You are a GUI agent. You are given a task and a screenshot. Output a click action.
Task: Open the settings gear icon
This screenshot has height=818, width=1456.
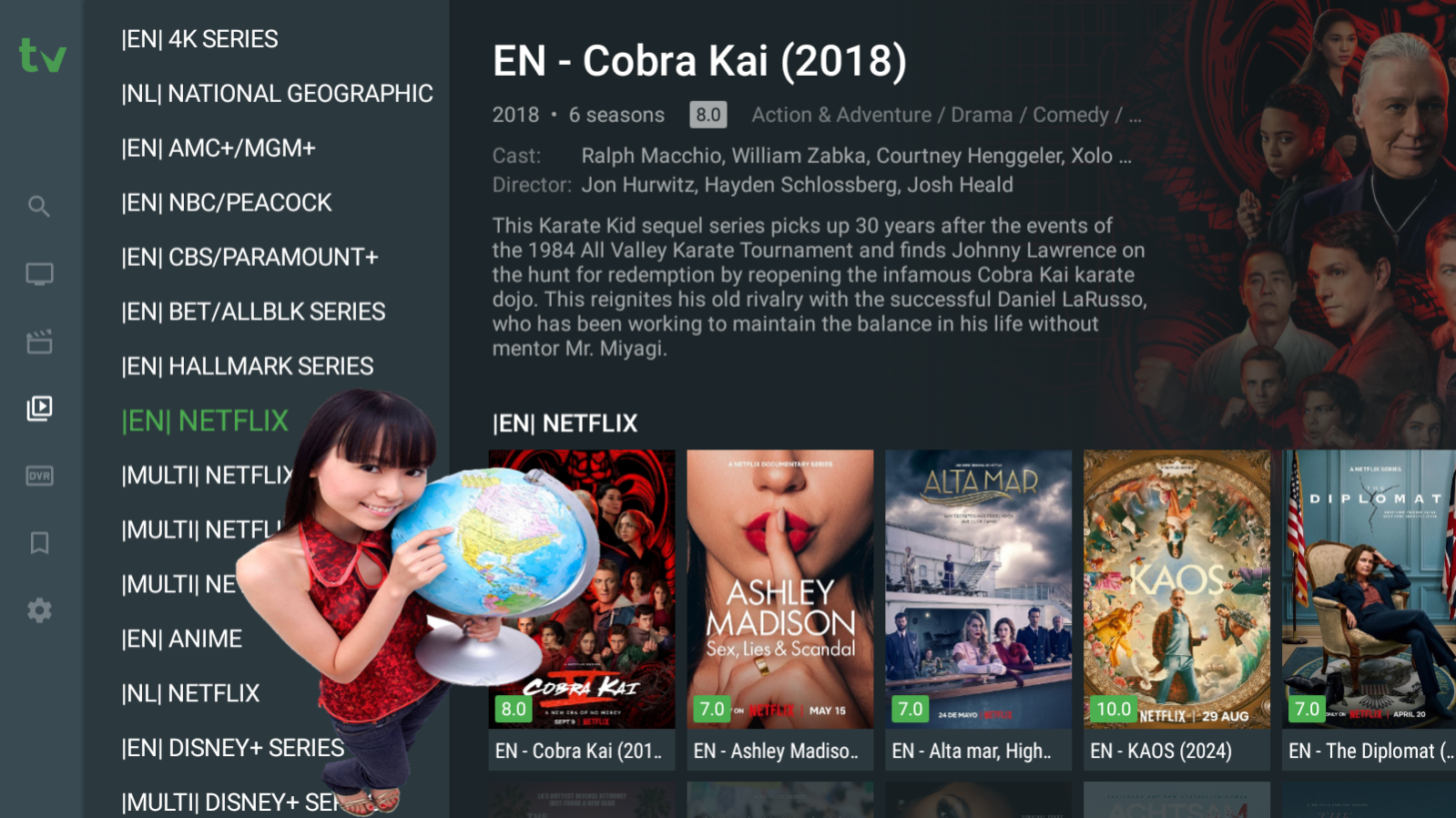click(39, 610)
